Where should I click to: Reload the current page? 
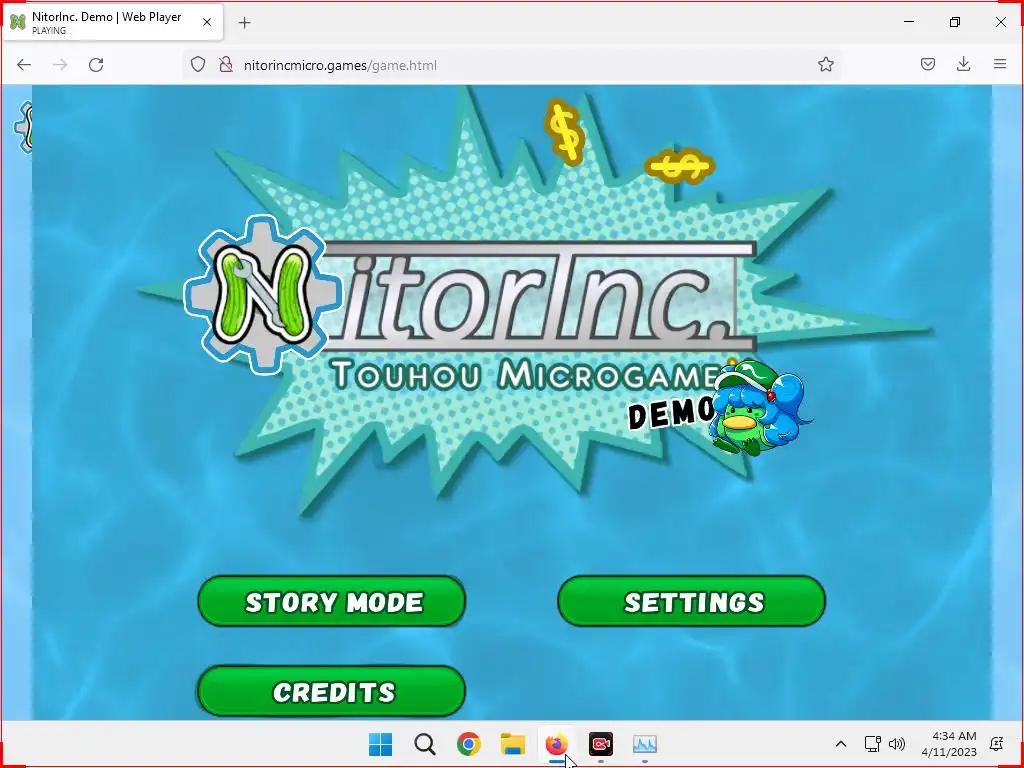pyautogui.click(x=96, y=65)
